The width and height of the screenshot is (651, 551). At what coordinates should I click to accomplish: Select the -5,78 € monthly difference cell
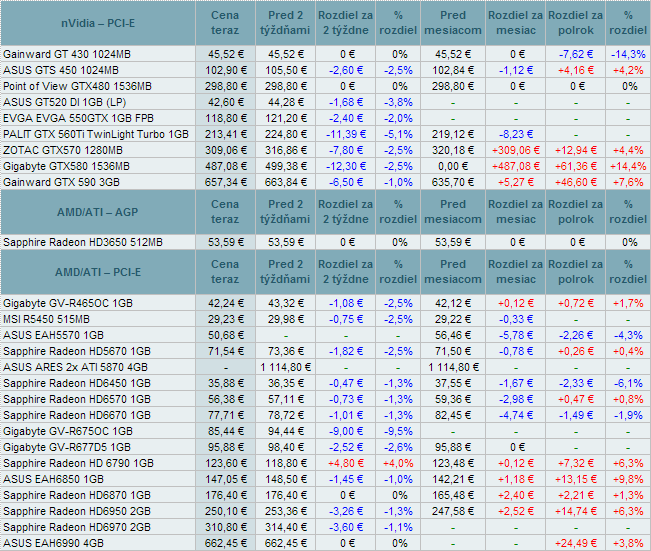[516, 335]
